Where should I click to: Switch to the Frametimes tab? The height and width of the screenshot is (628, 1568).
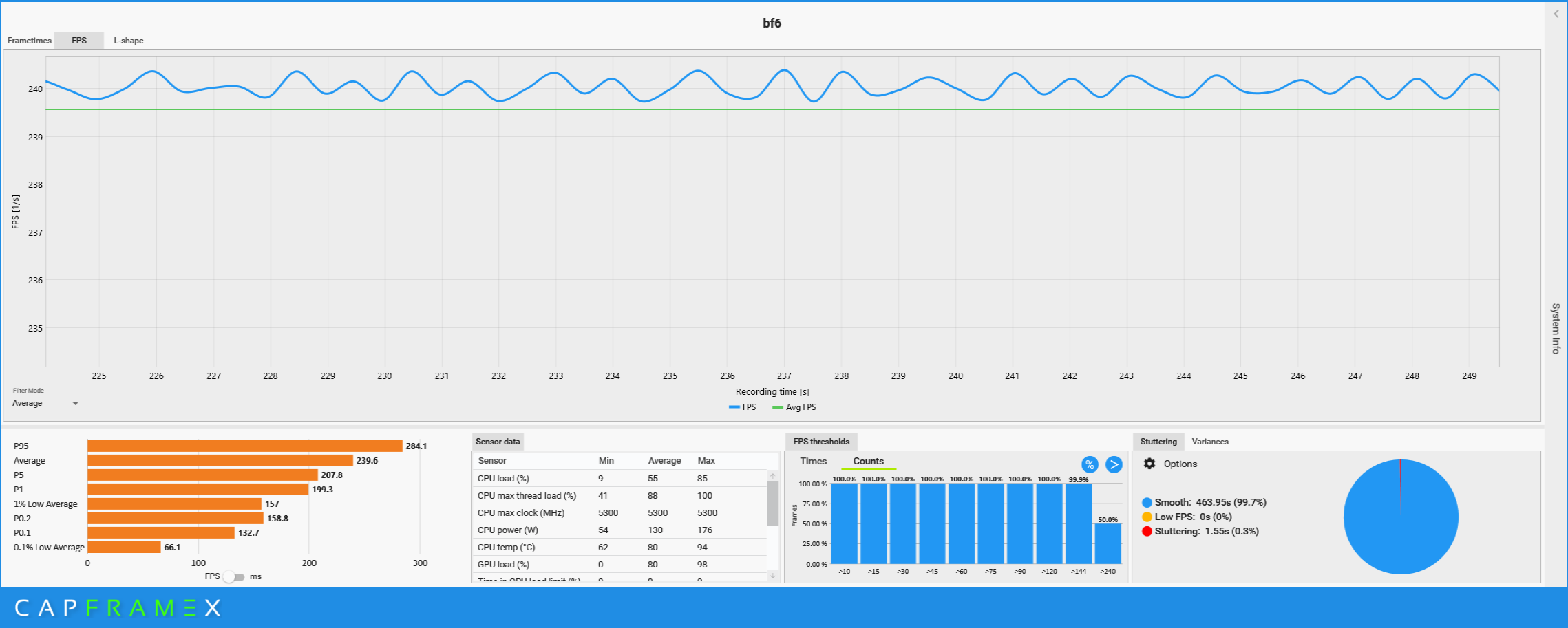[29, 41]
